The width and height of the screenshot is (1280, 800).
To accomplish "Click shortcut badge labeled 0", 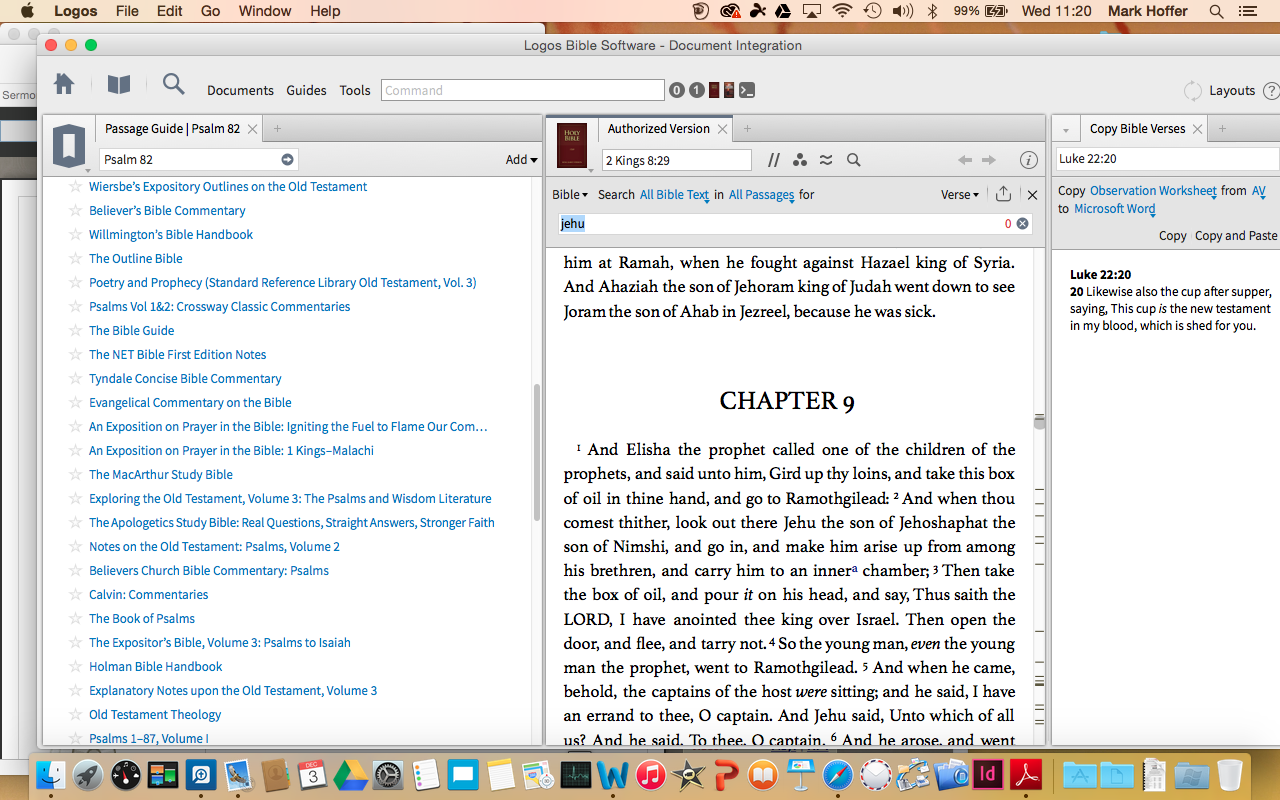I will (677, 90).
